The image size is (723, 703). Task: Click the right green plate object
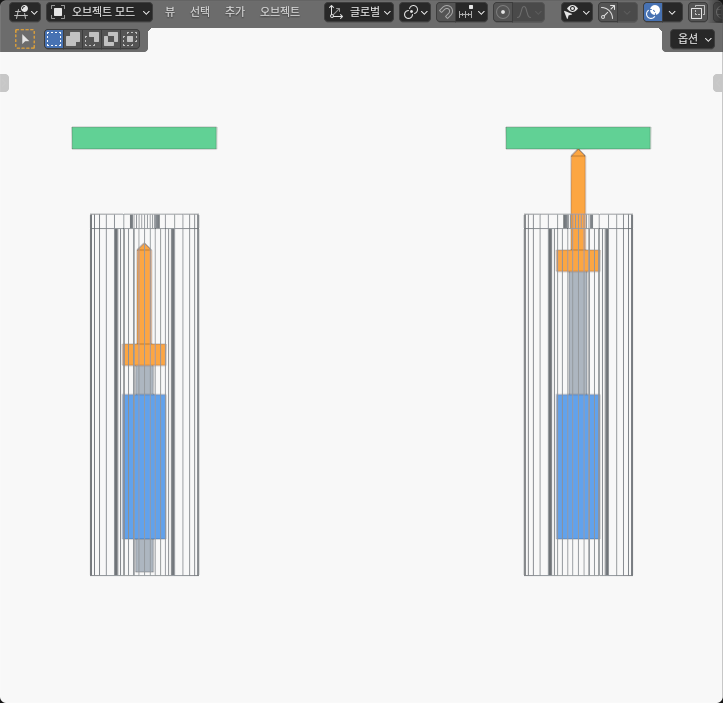[578, 138]
